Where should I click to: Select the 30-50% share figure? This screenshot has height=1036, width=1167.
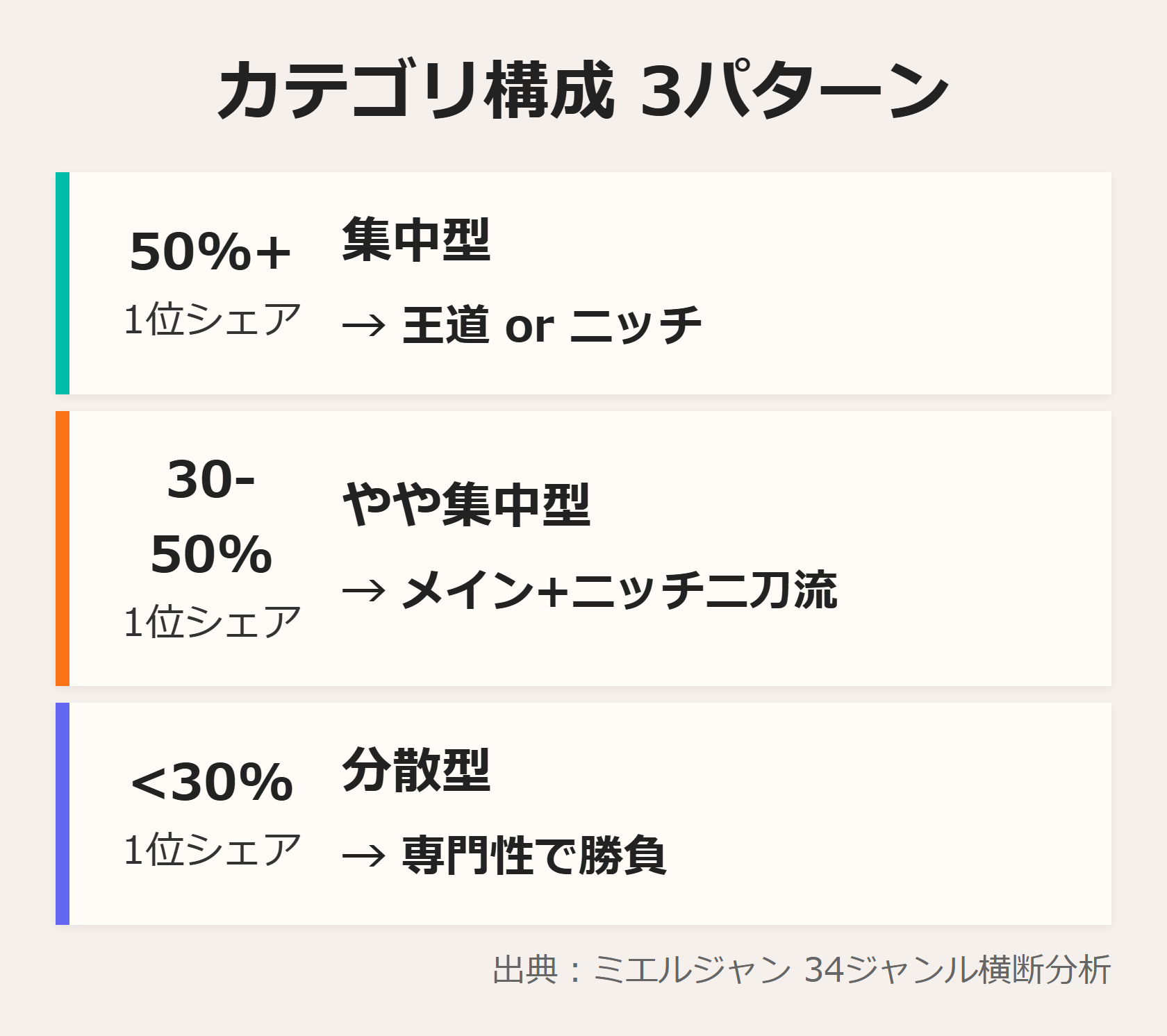tap(210, 517)
